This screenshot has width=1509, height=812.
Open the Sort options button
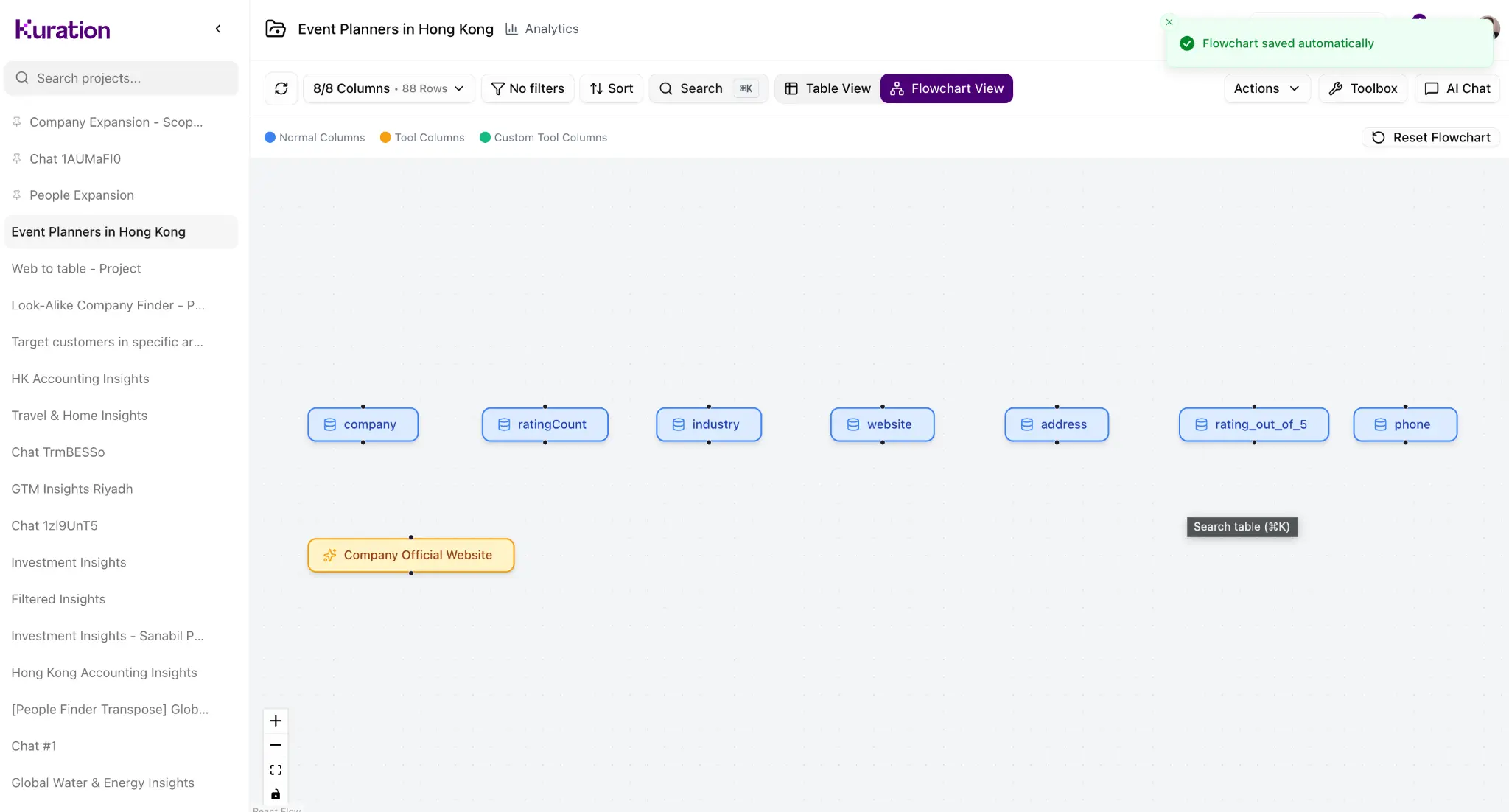(x=611, y=88)
